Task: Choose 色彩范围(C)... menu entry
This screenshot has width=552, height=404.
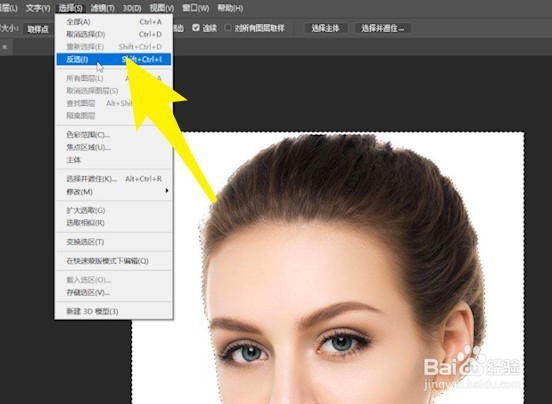Action: [114, 135]
